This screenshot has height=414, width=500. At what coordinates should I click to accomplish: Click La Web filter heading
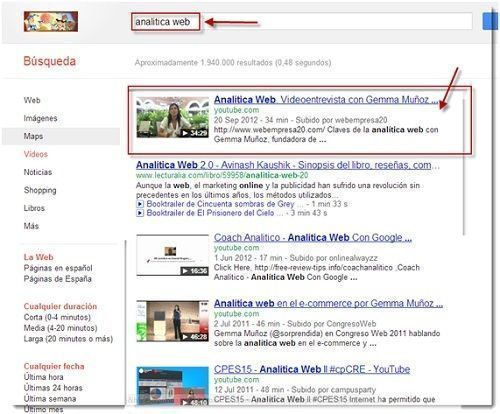coord(38,257)
